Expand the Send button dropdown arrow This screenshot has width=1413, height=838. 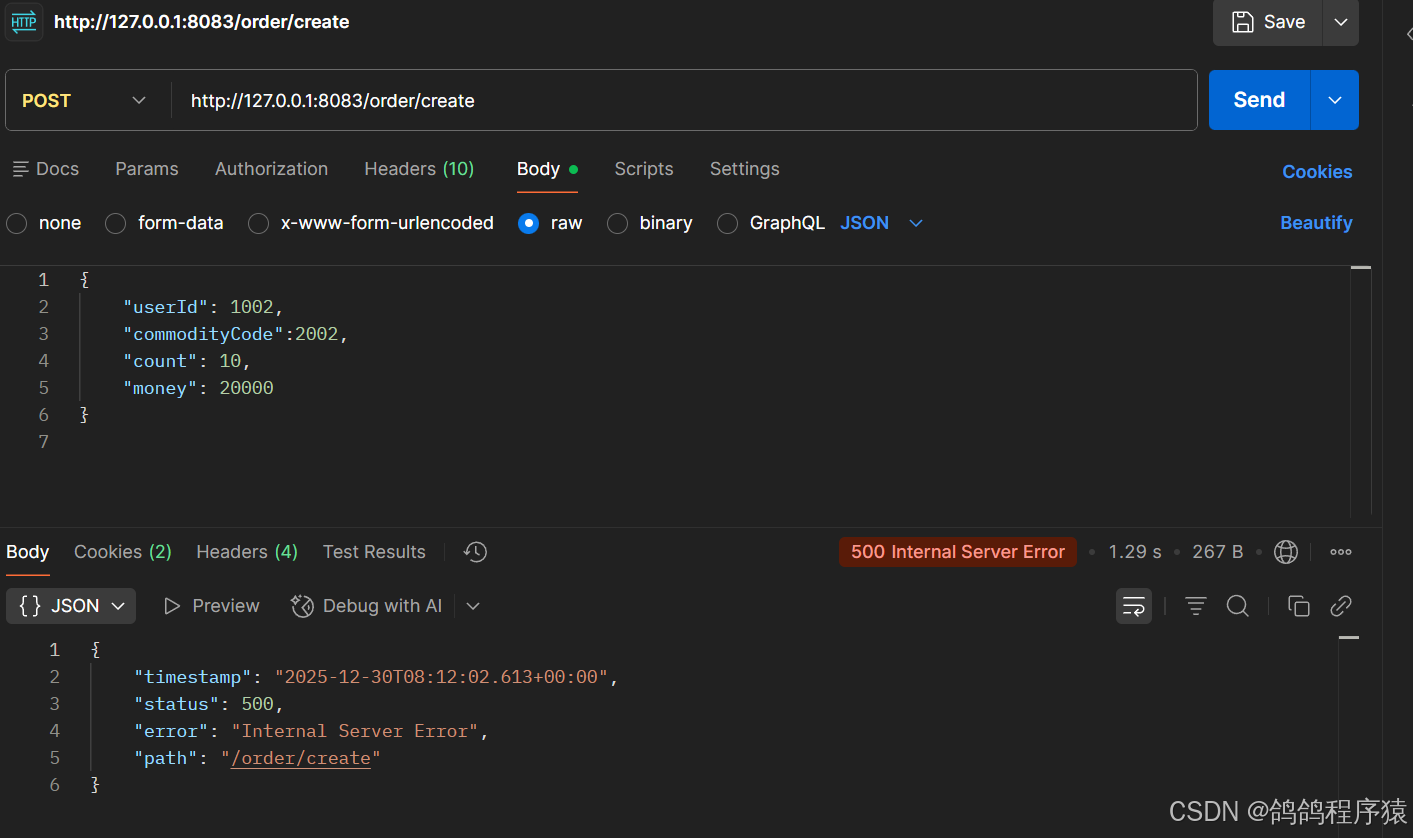[1335, 100]
